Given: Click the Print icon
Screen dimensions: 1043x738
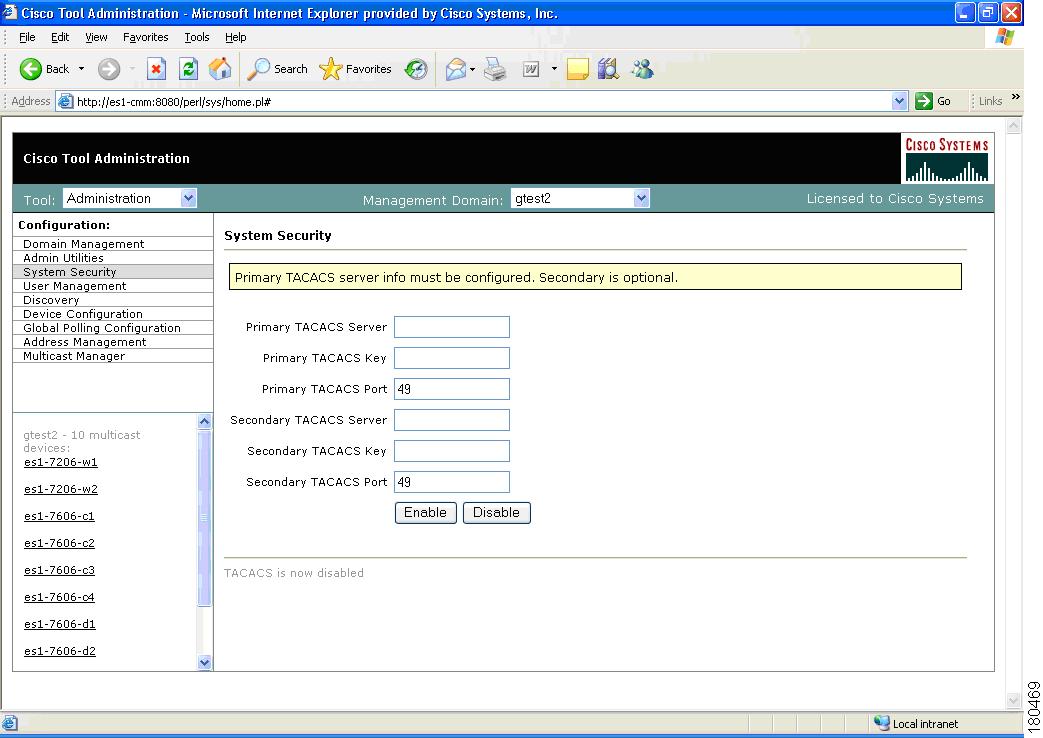Looking at the screenshot, I should [x=495, y=69].
